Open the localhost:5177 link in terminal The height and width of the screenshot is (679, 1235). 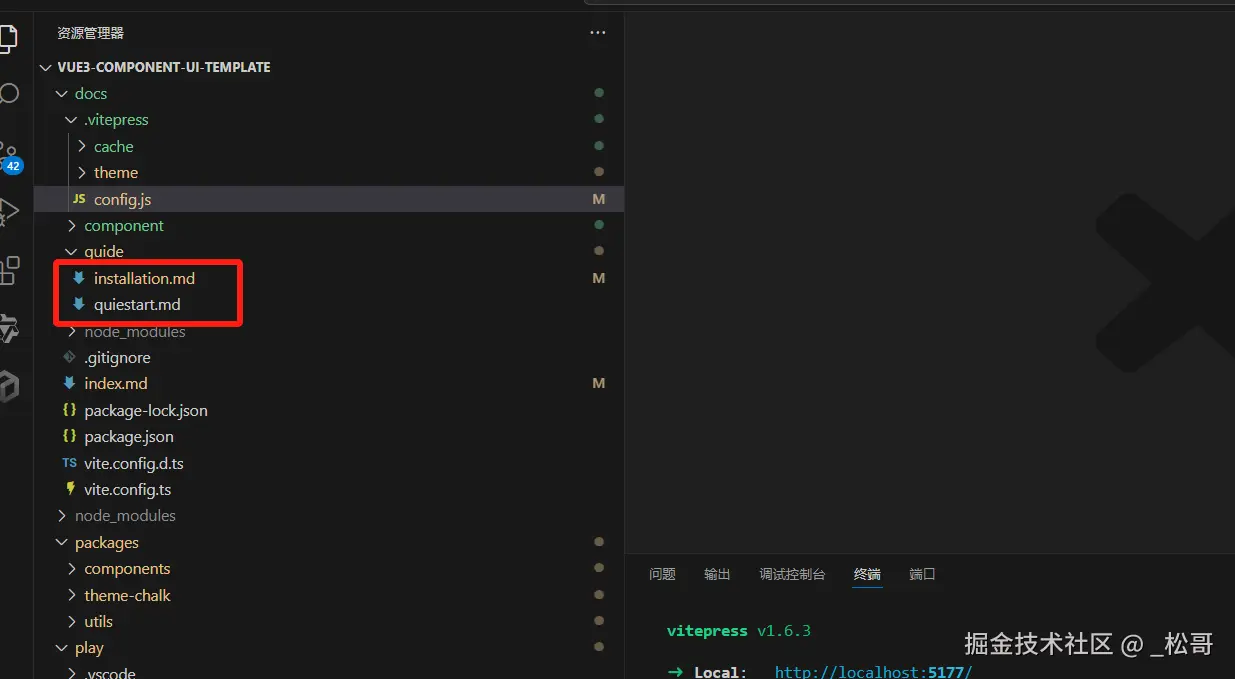[873, 671]
